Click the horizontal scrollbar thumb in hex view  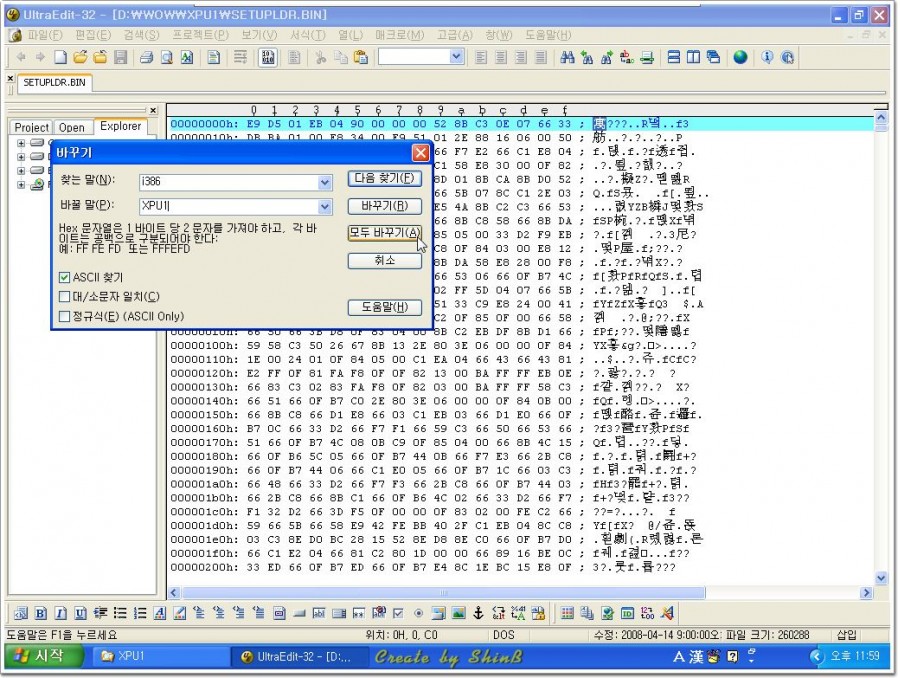443,593
